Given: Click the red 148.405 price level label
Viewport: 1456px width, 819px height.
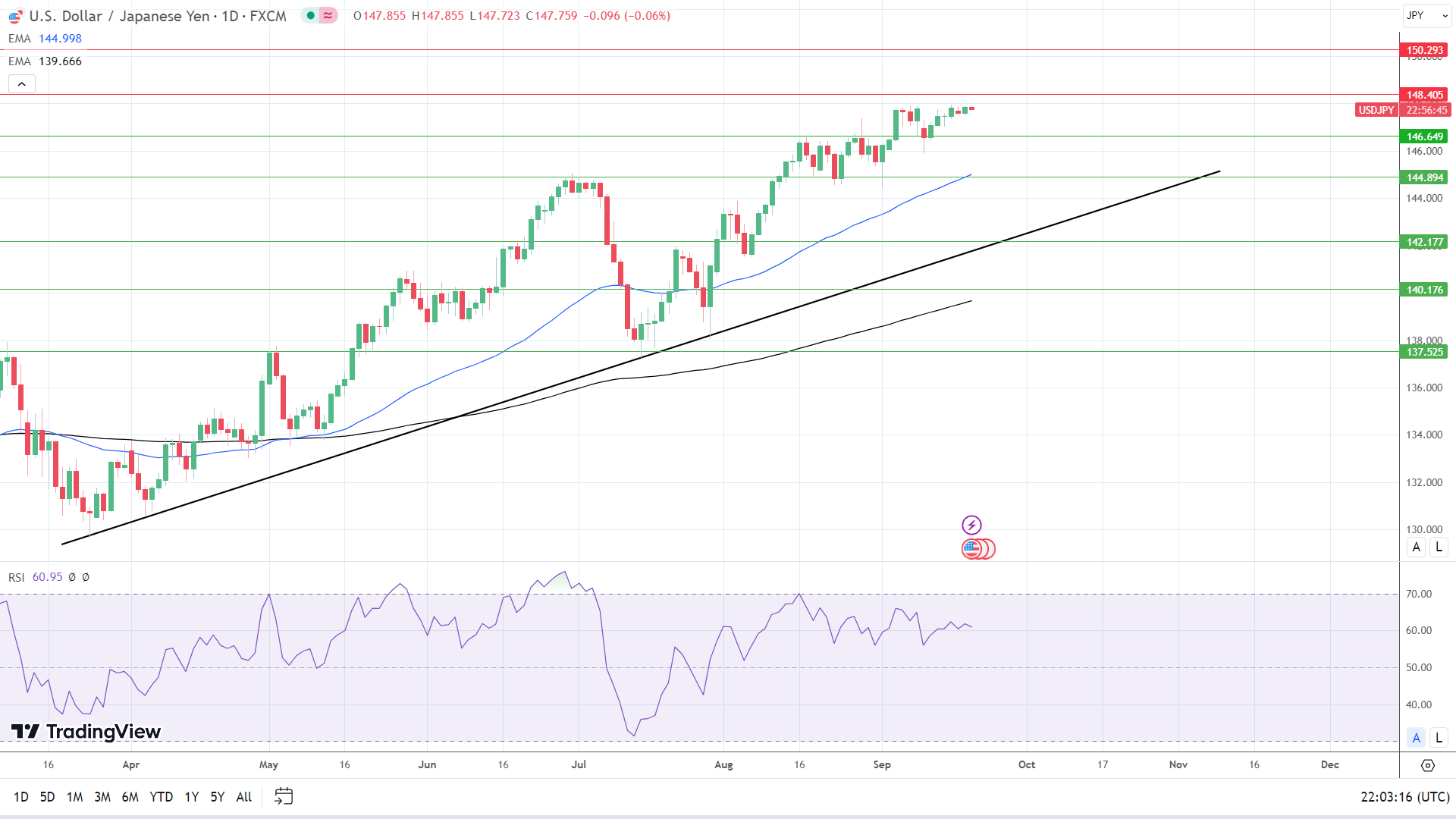Looking at the screenshot, I should 1424,95.
